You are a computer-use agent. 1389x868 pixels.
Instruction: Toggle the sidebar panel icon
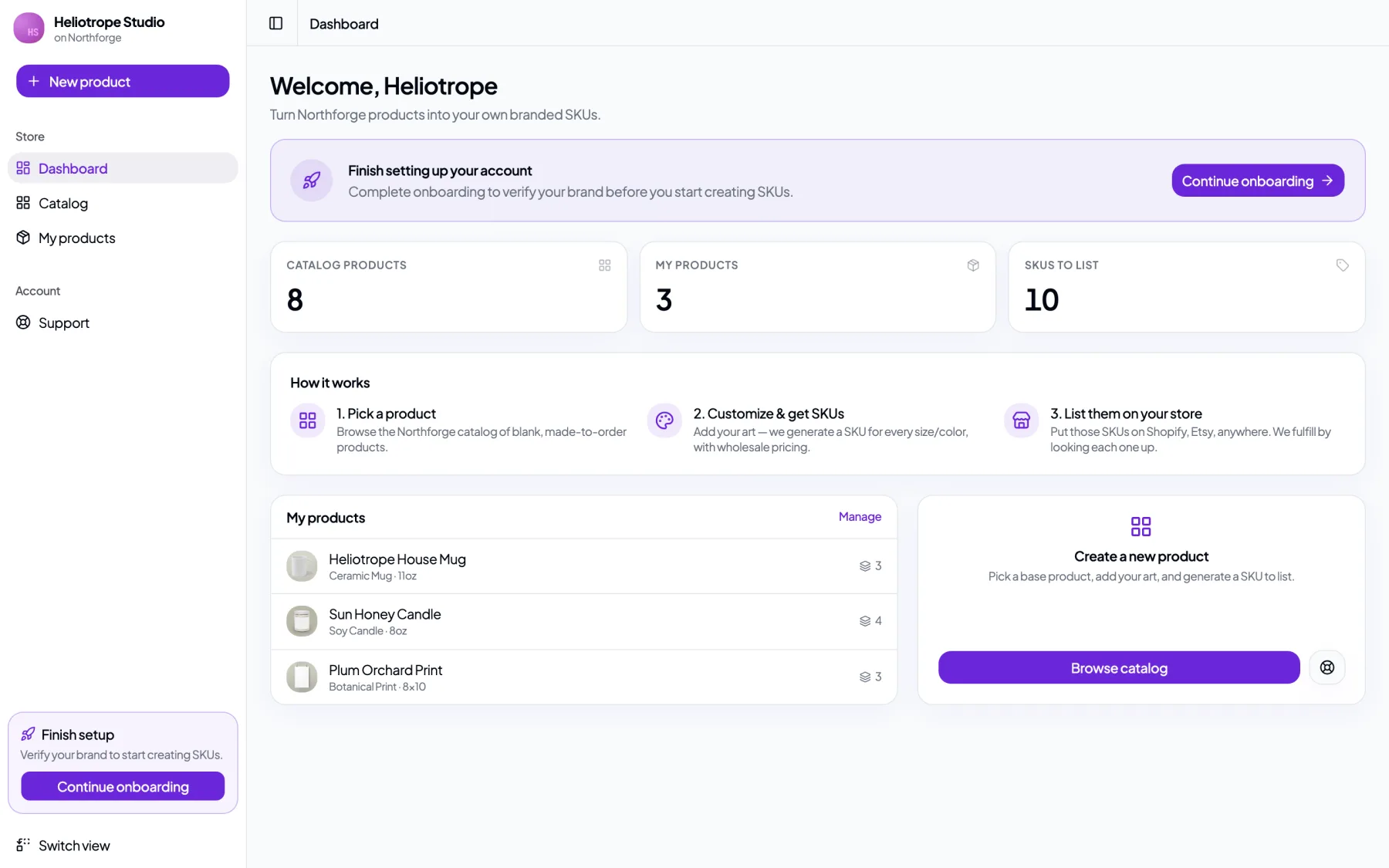[275, 23]
